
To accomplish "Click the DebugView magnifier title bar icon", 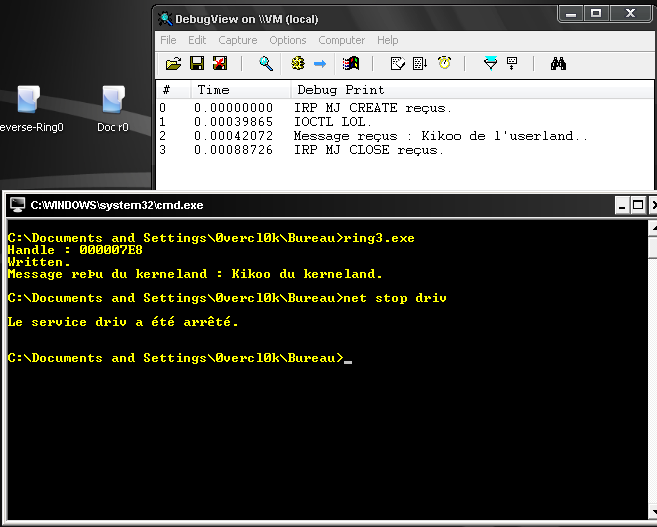I will [165, 18].
